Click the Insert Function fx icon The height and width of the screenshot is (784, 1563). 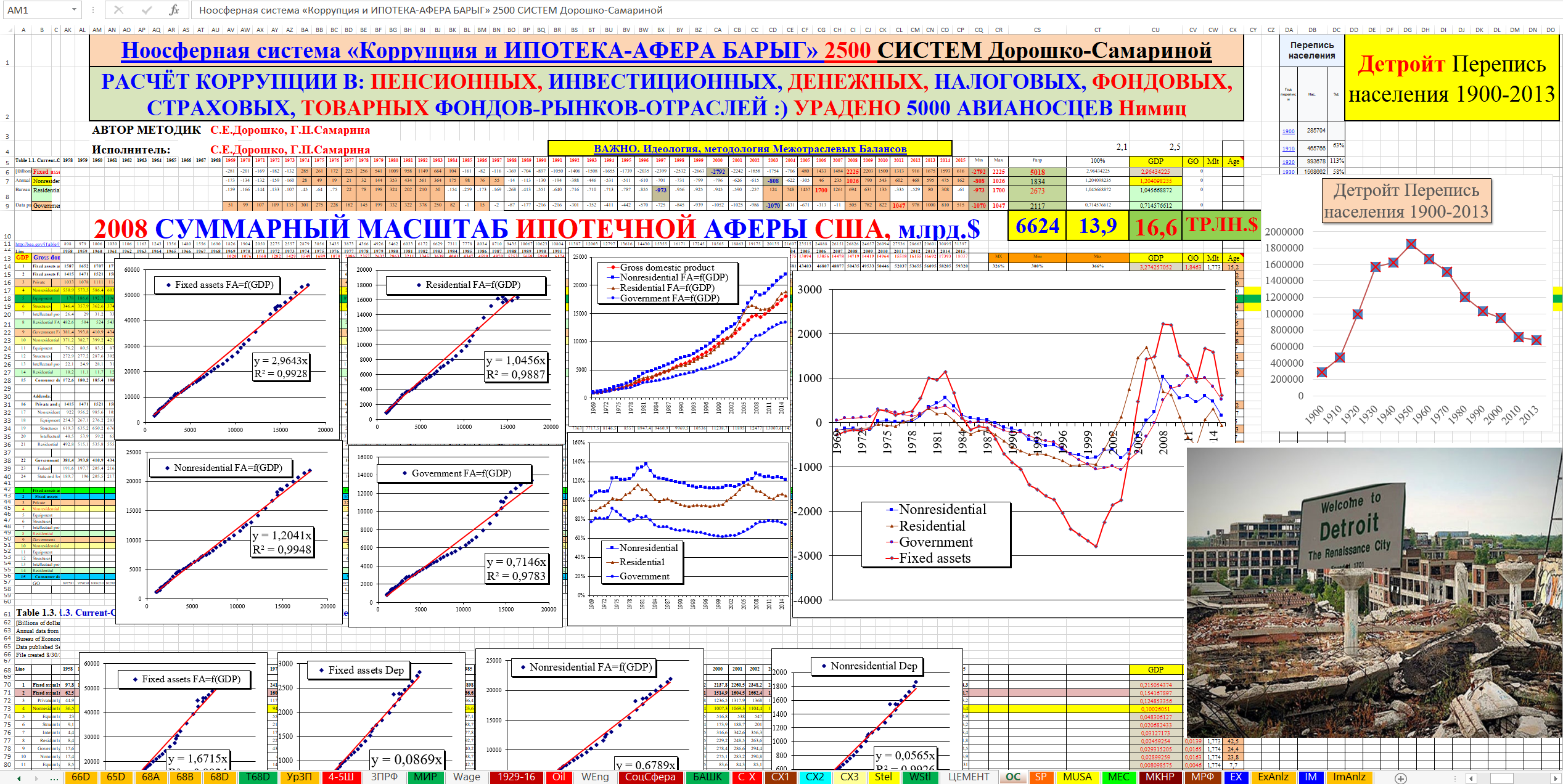(x=174, y=10)
